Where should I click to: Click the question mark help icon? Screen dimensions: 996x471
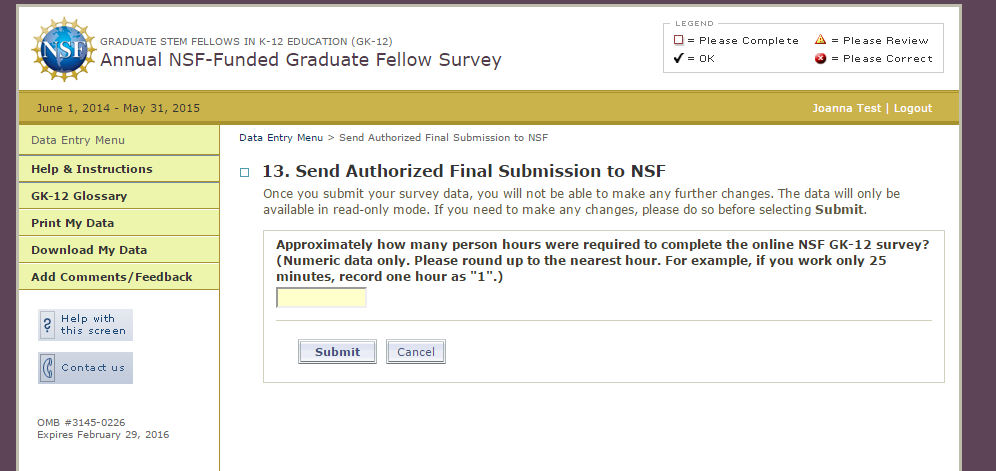(x=47, y=325)
